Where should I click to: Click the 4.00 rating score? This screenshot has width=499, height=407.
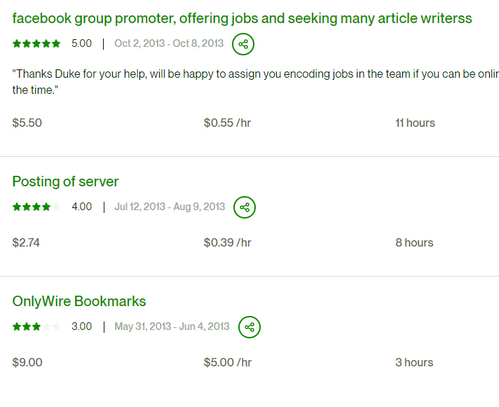coord(82,207)
